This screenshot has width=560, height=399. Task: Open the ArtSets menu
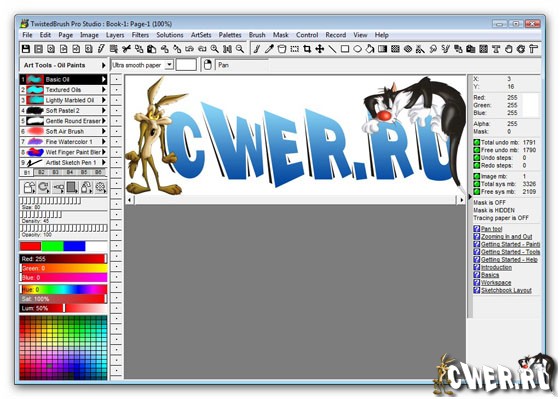201,35
